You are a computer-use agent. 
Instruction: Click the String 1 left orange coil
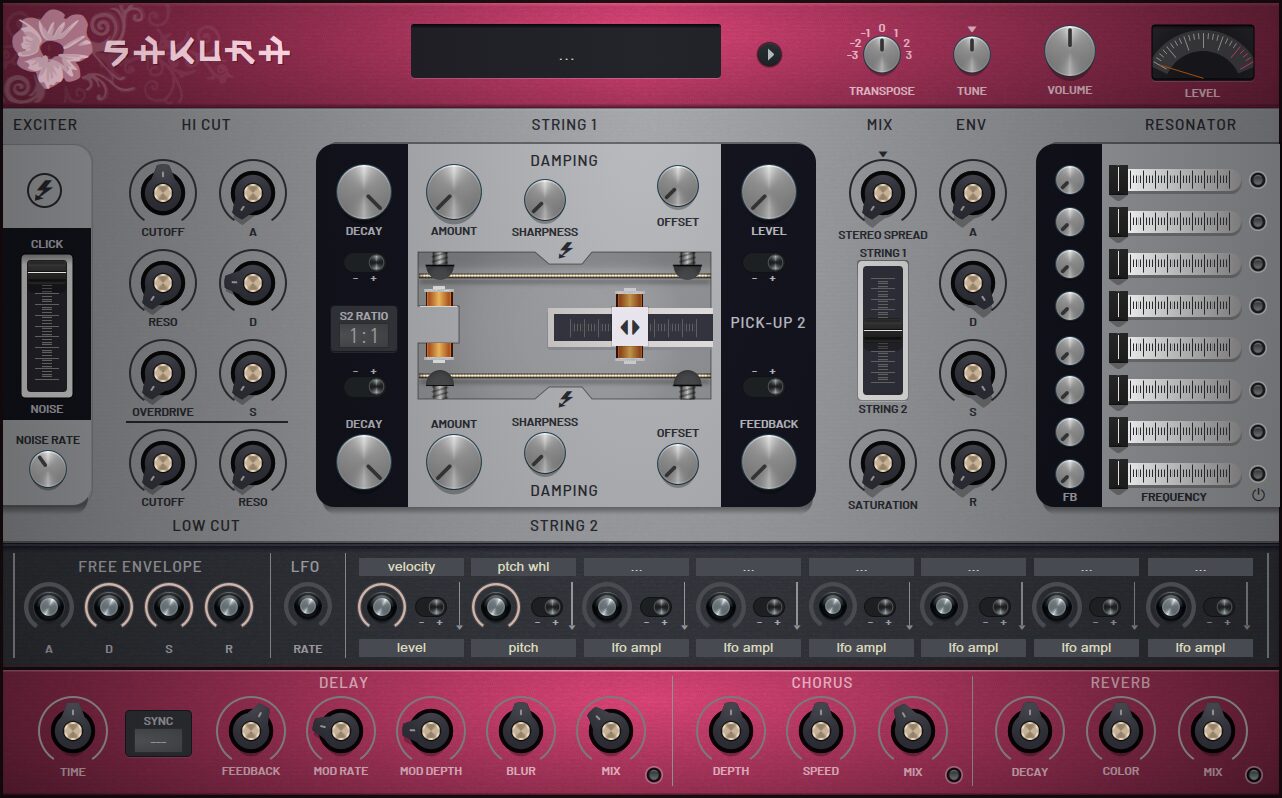click(x=440, y=324)
